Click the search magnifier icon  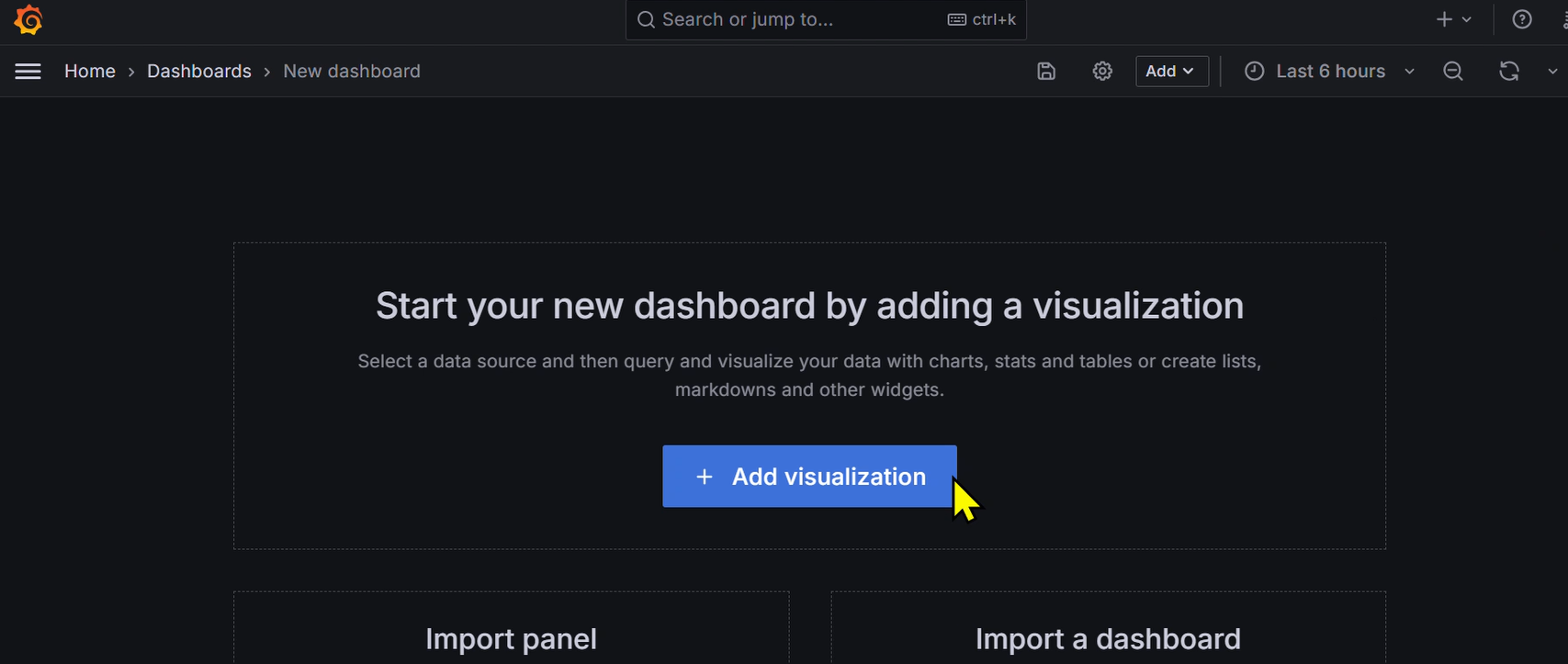click(x=646, y=19)
